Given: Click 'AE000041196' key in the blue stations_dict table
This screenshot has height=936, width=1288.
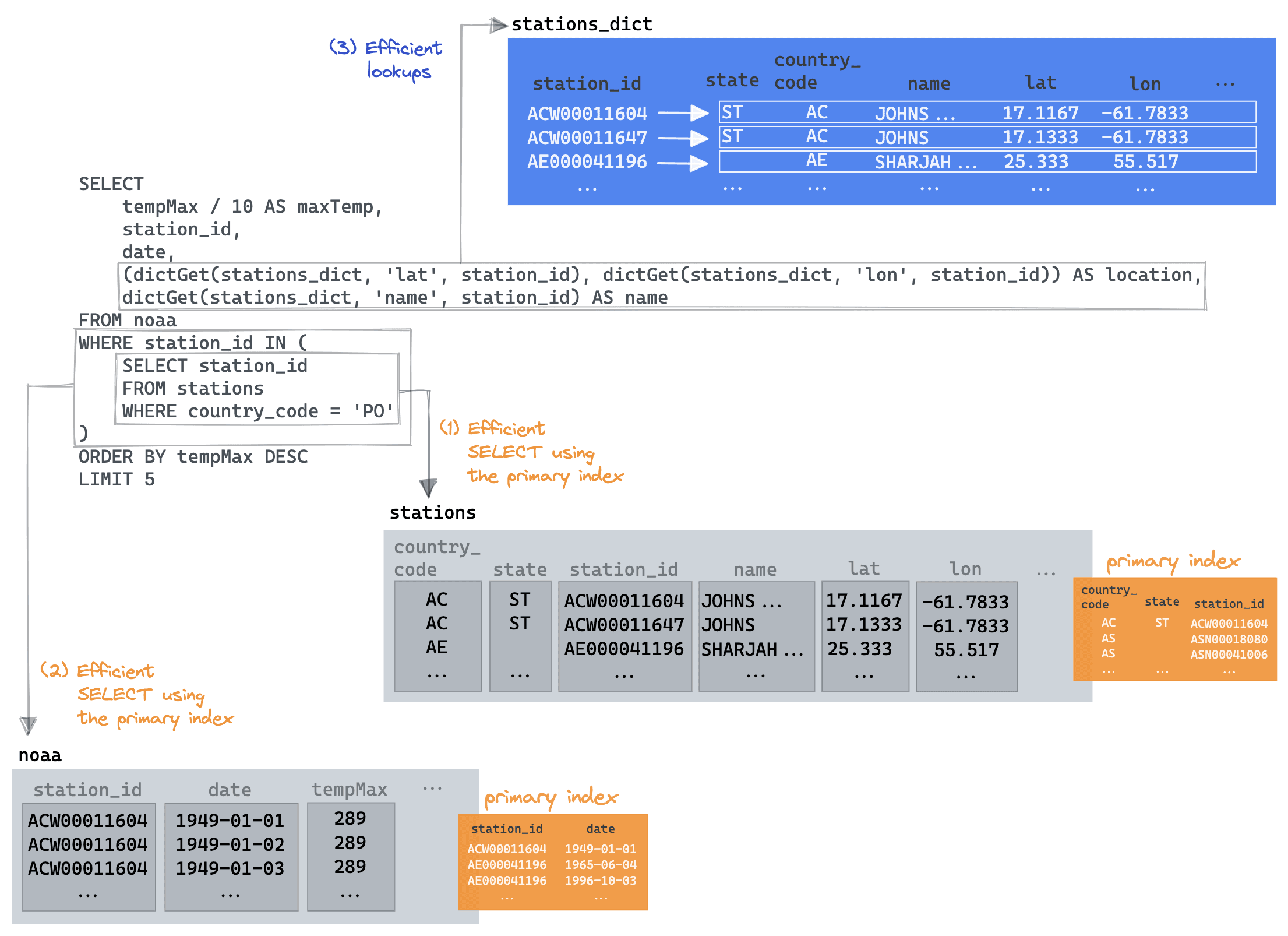Looking at the screenshot, I should coord(587,161).
